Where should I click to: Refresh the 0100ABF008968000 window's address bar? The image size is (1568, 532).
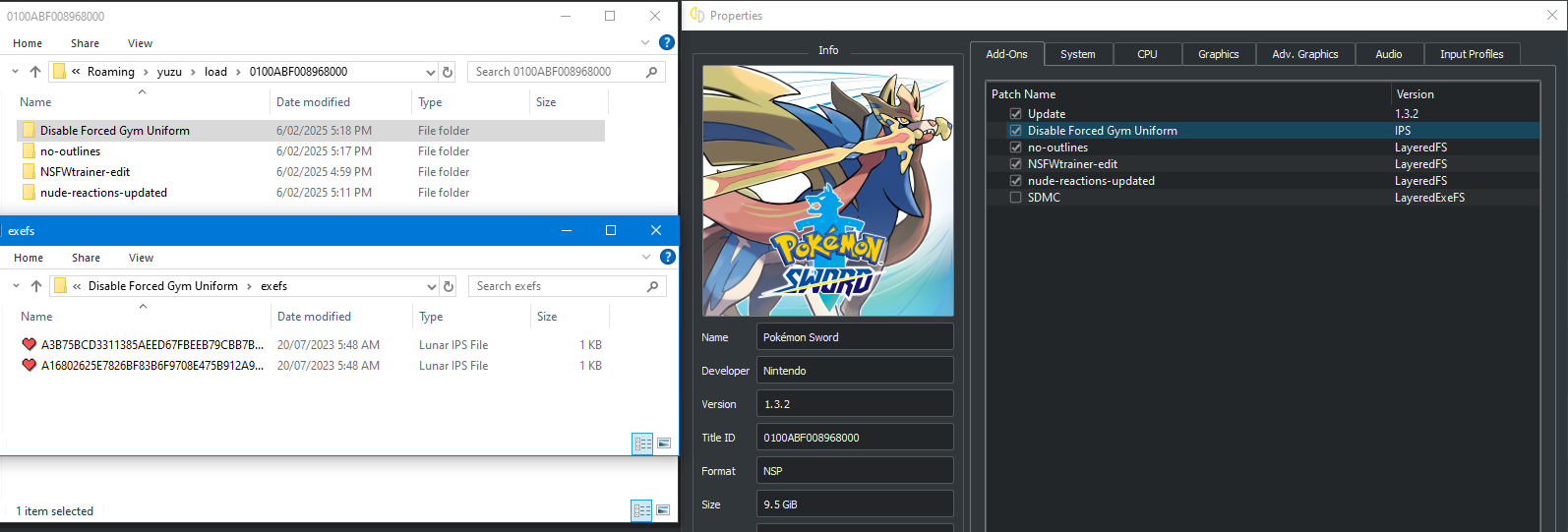tap(448, 72)
